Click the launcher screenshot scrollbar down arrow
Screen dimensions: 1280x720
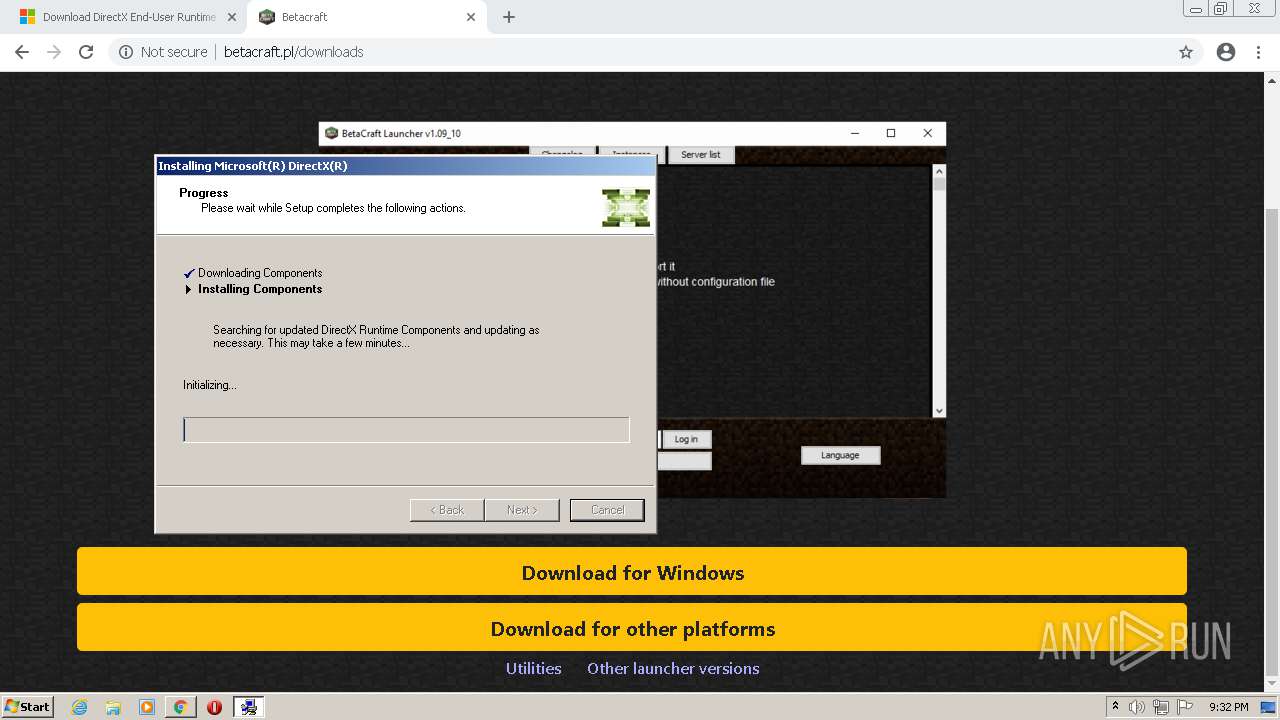click(x=938, y=410)
